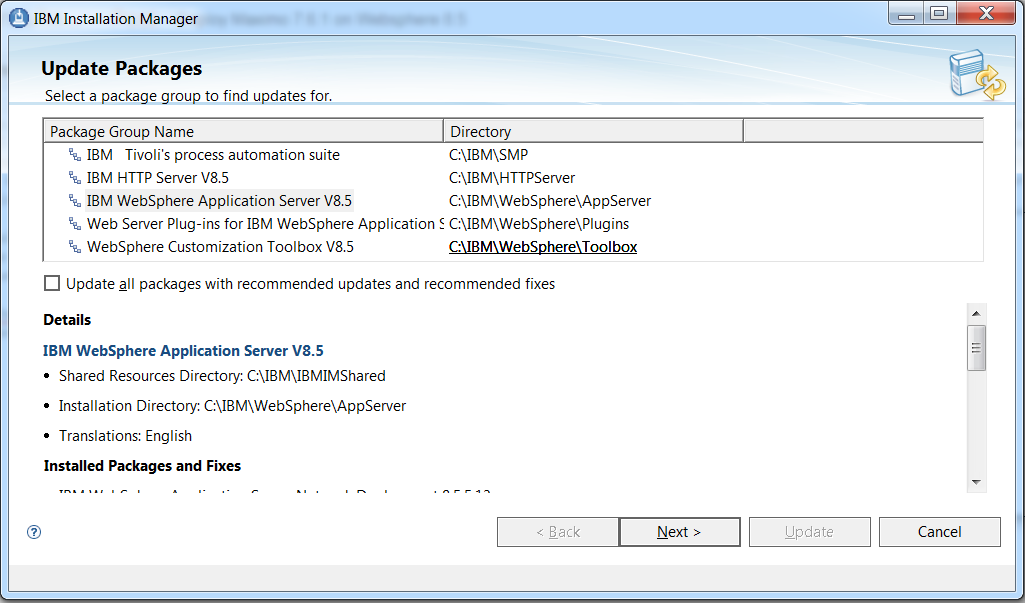Click the C:\IBM\WebSphere\Plugins directory cell
The width and height of the screenshot is (1025, 603).
coord(539,224)
